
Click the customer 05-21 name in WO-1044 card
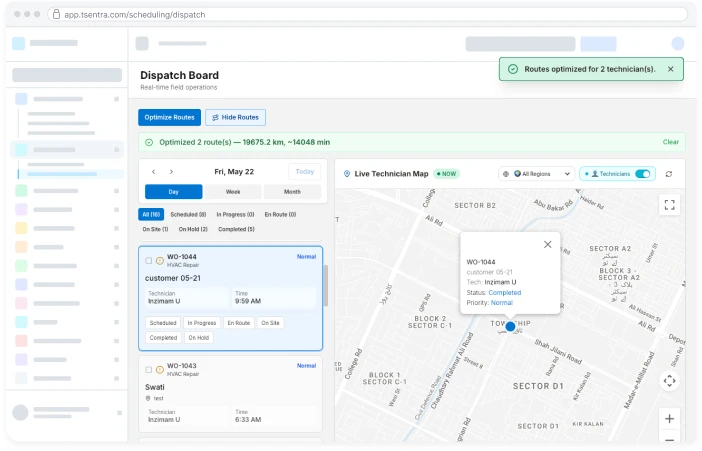point(173,278)
